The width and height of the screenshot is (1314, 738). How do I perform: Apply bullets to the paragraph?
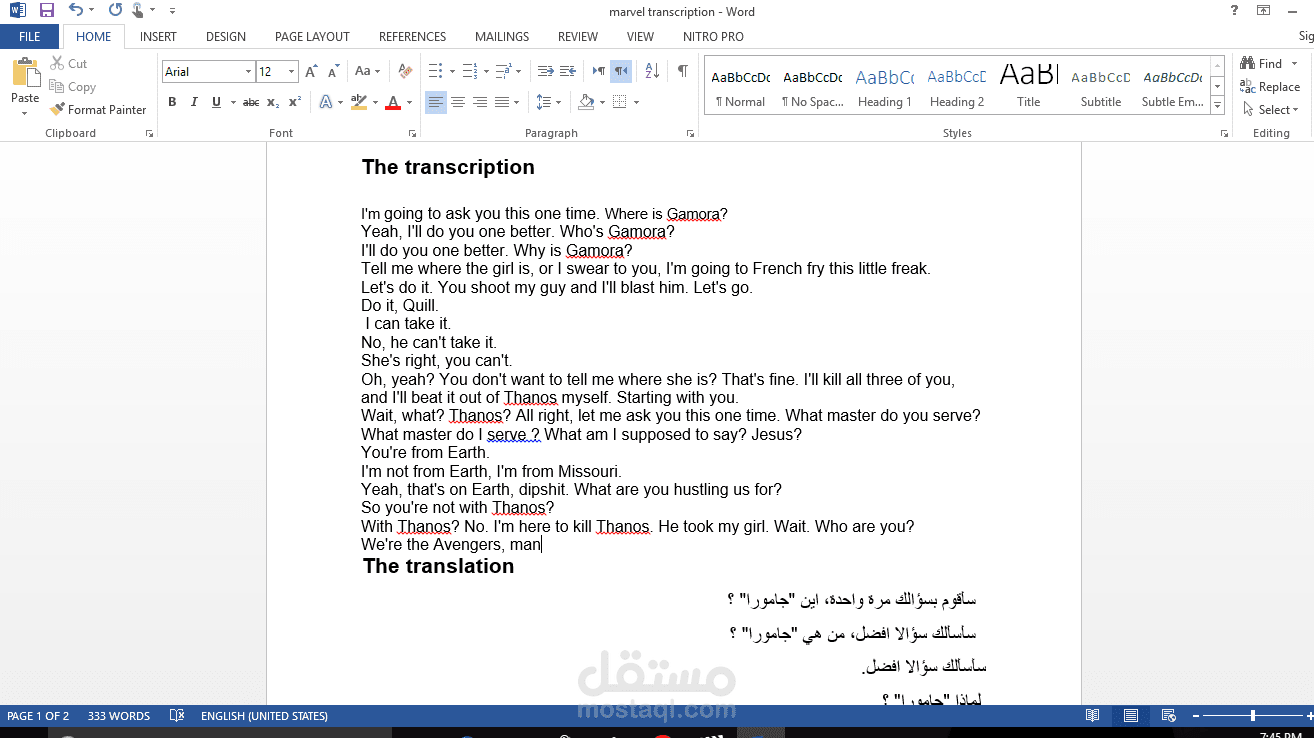pyautogui.click(x=435, y=72)
